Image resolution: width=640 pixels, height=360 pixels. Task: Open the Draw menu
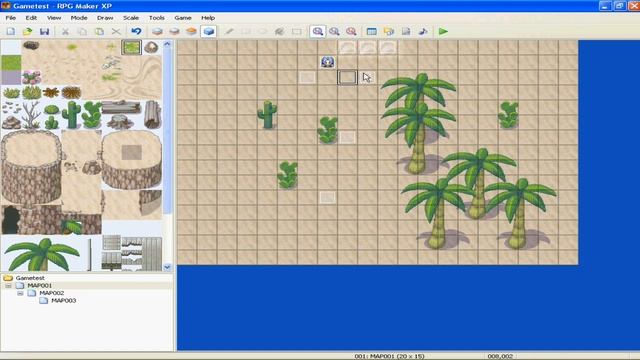point(105,18)
